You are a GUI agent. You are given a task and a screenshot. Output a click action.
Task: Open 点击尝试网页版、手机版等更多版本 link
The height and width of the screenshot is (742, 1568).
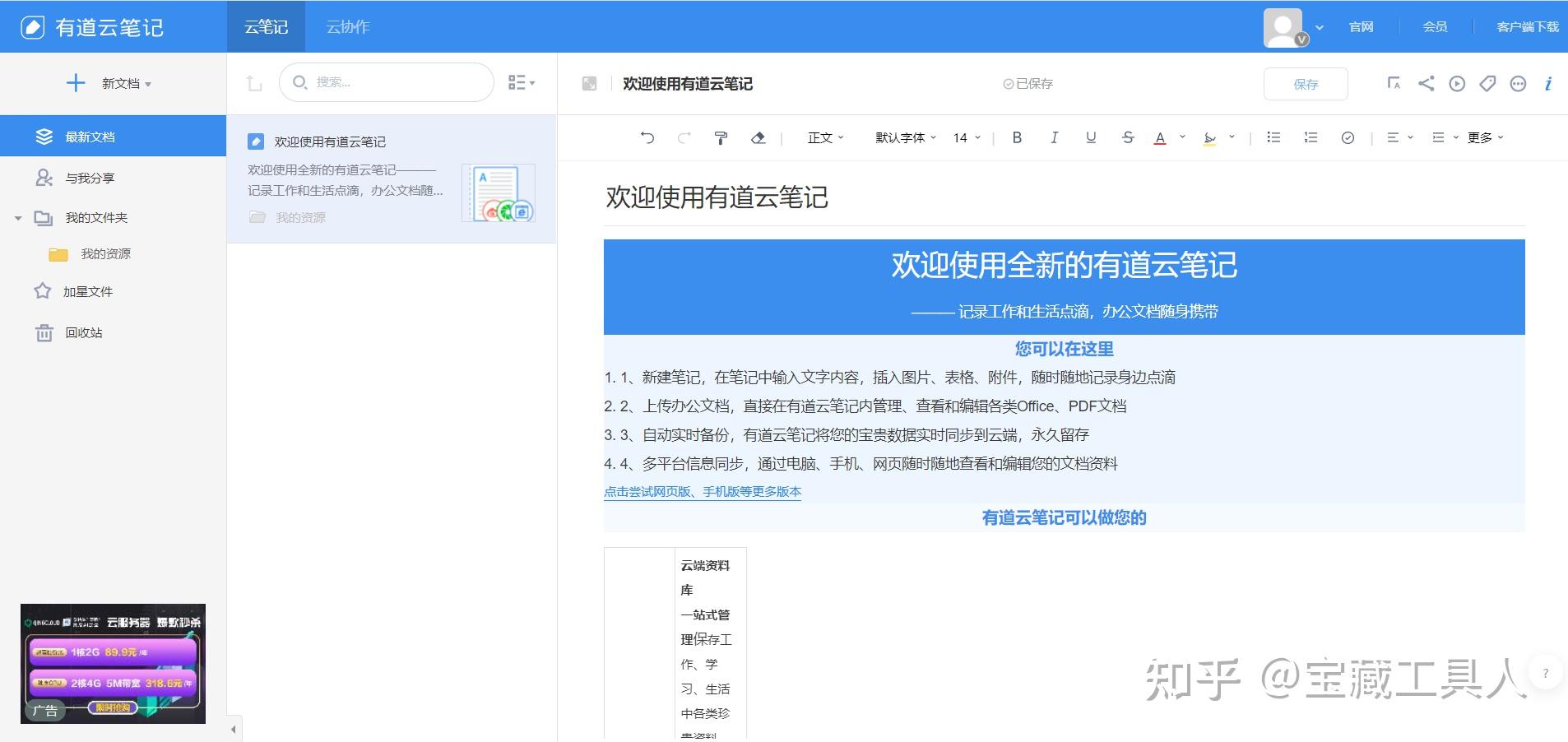[703, 491]
